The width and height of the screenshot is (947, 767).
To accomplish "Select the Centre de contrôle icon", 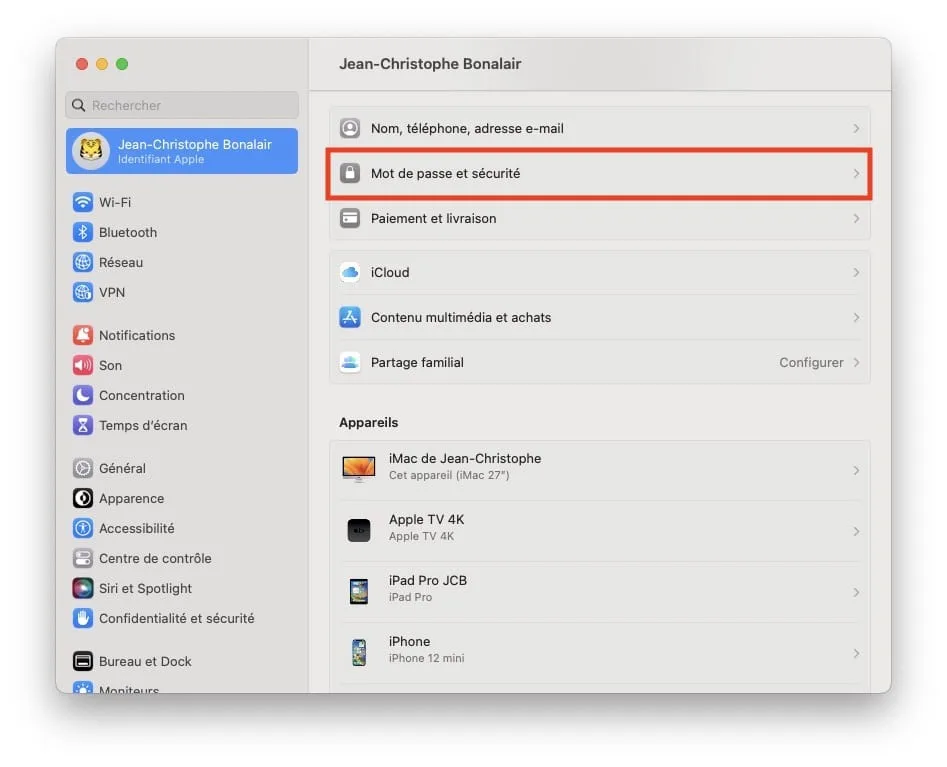I will 83,558.
